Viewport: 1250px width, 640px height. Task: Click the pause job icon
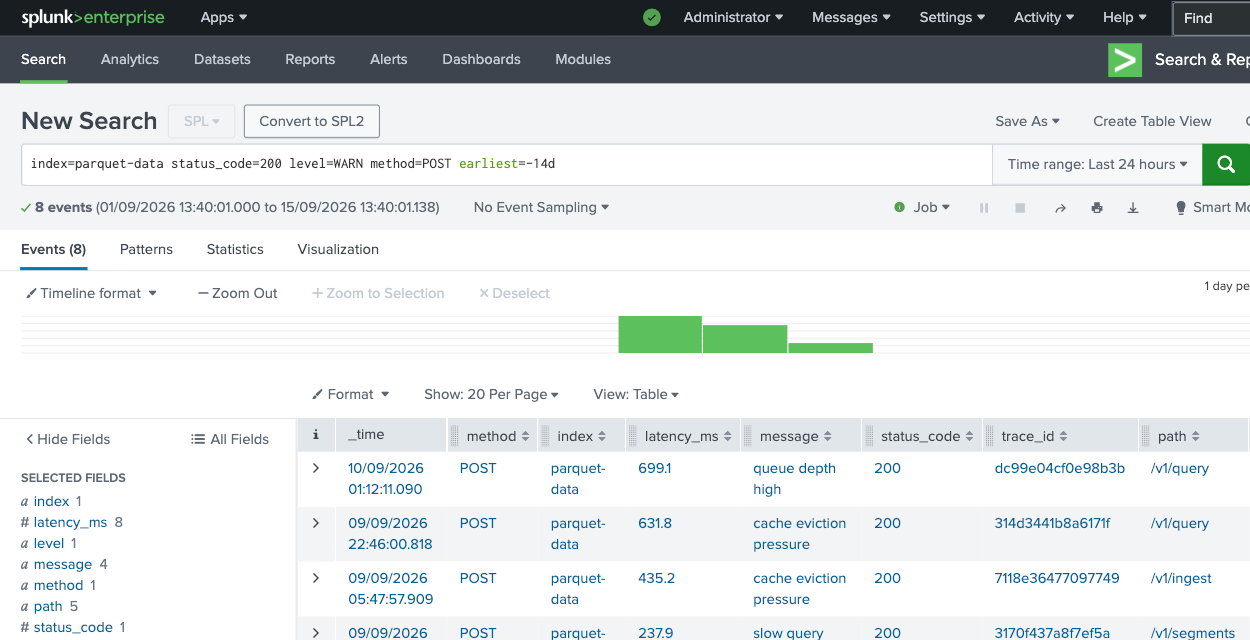click(x=984, y=208)
